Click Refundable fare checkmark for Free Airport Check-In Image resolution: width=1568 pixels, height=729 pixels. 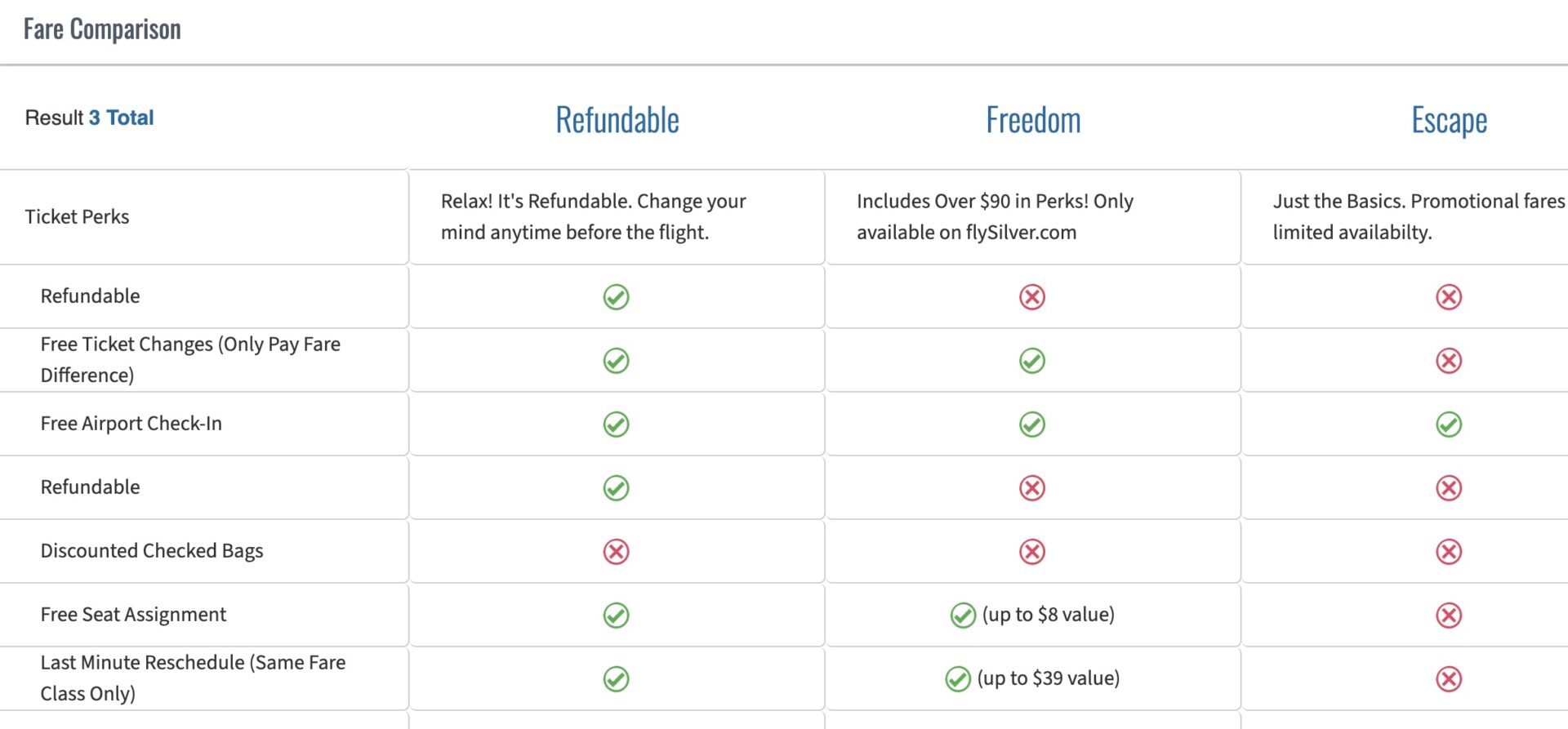click(x=616, y=425)
